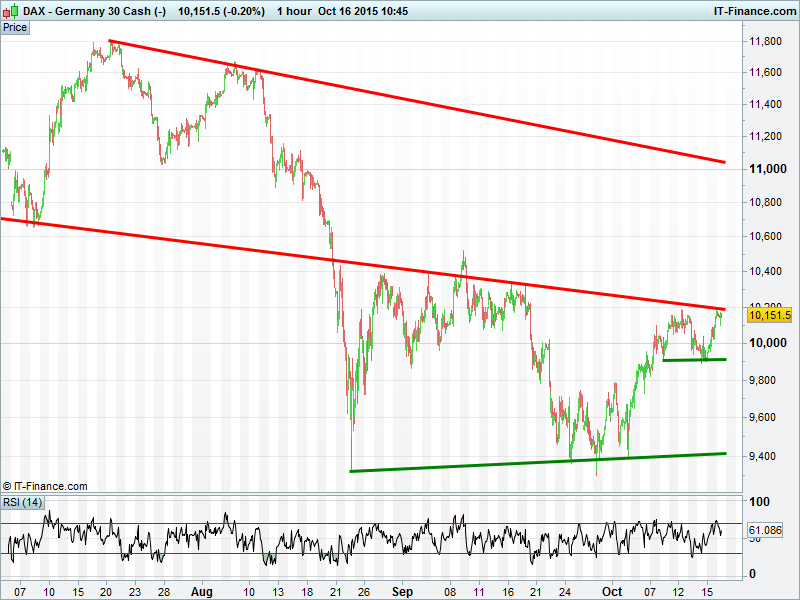Click the date label 20 on time axis
The image size is (800, 600).
(106, 592)
